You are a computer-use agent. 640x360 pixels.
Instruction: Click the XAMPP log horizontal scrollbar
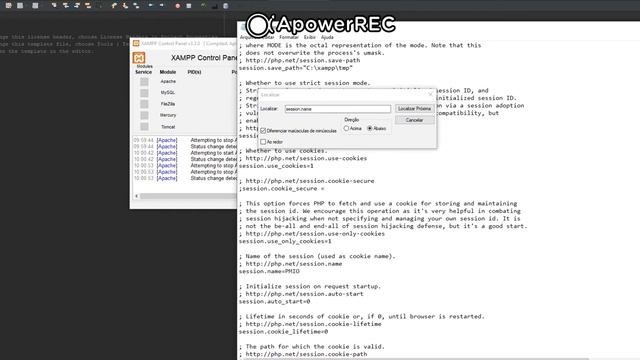point(188,196)
